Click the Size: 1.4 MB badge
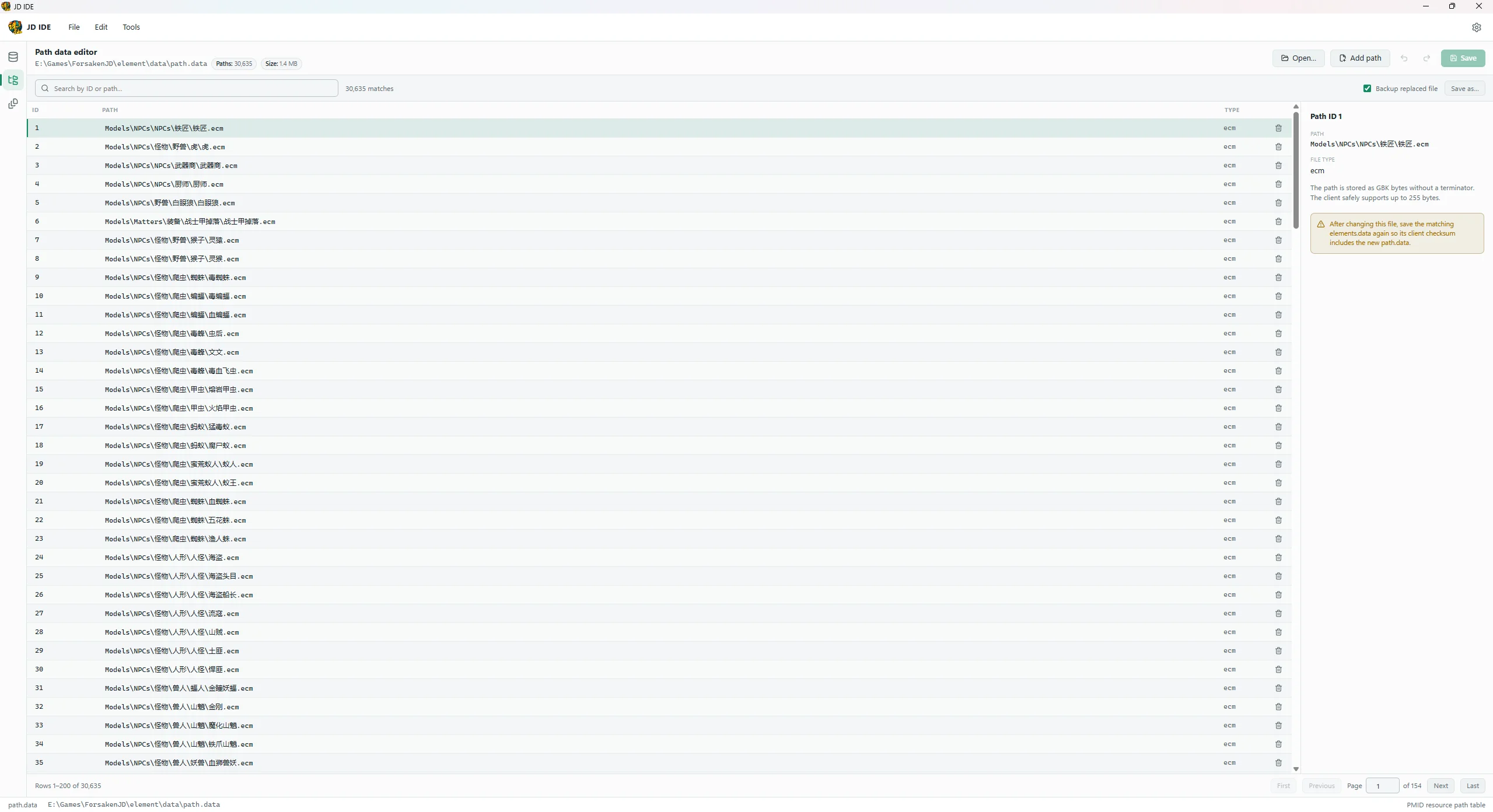The image size is (1493, 812). (281, 64)
